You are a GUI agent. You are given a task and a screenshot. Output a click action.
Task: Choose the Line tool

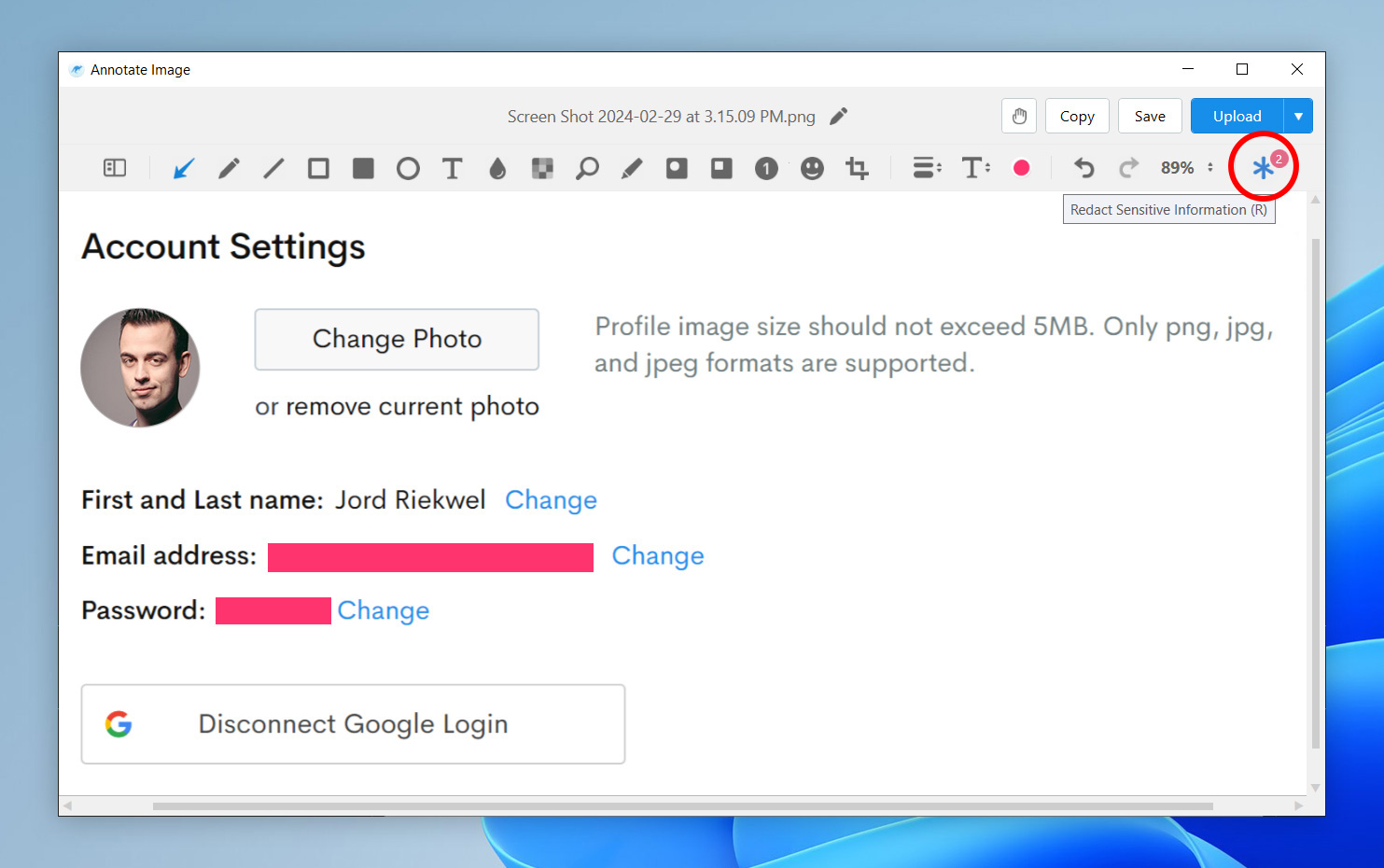(273, 168)
